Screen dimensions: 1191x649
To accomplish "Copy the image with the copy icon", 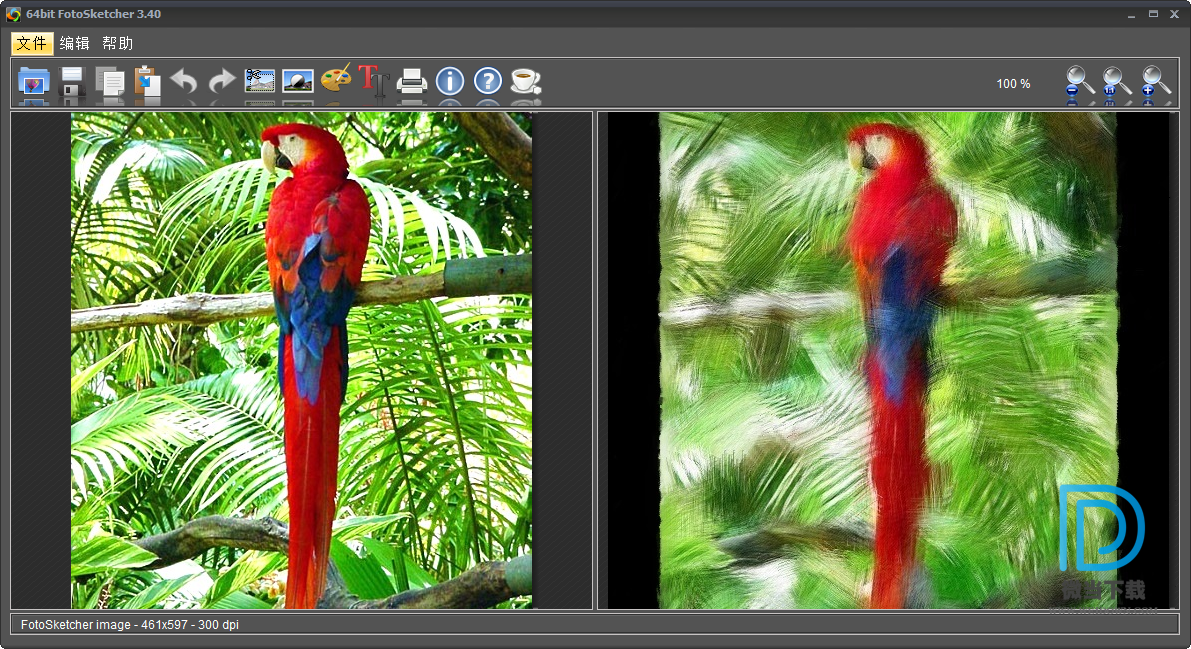I will (x=109, y=82).
